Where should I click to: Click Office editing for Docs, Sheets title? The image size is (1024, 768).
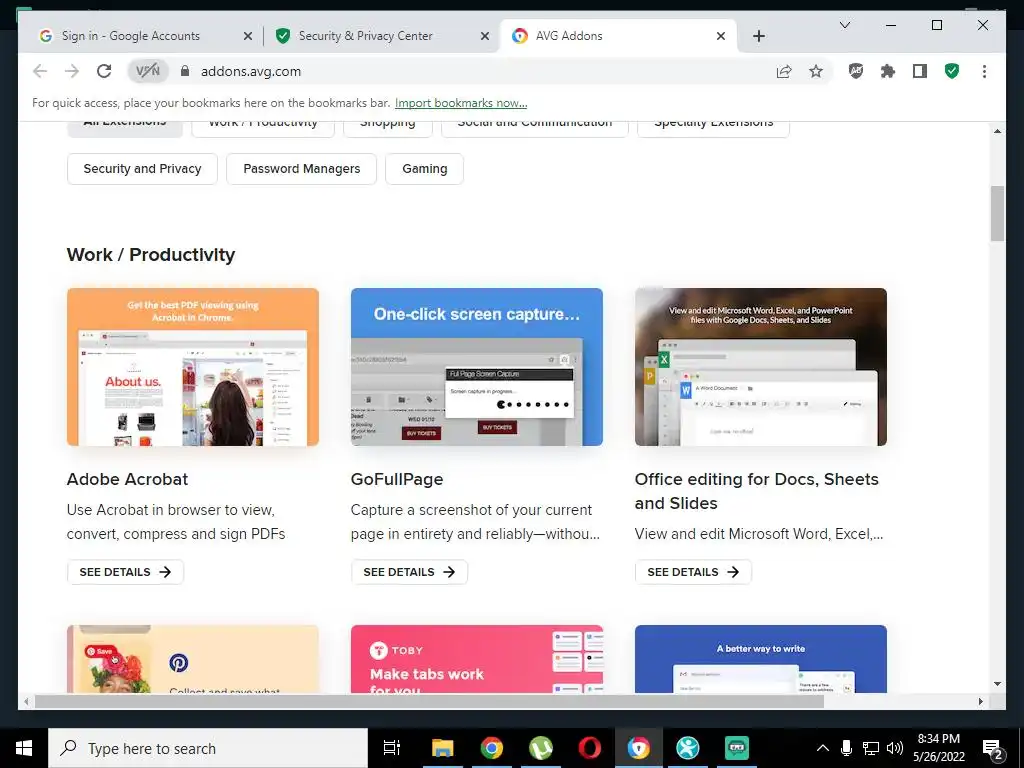(x=757, y=491)
